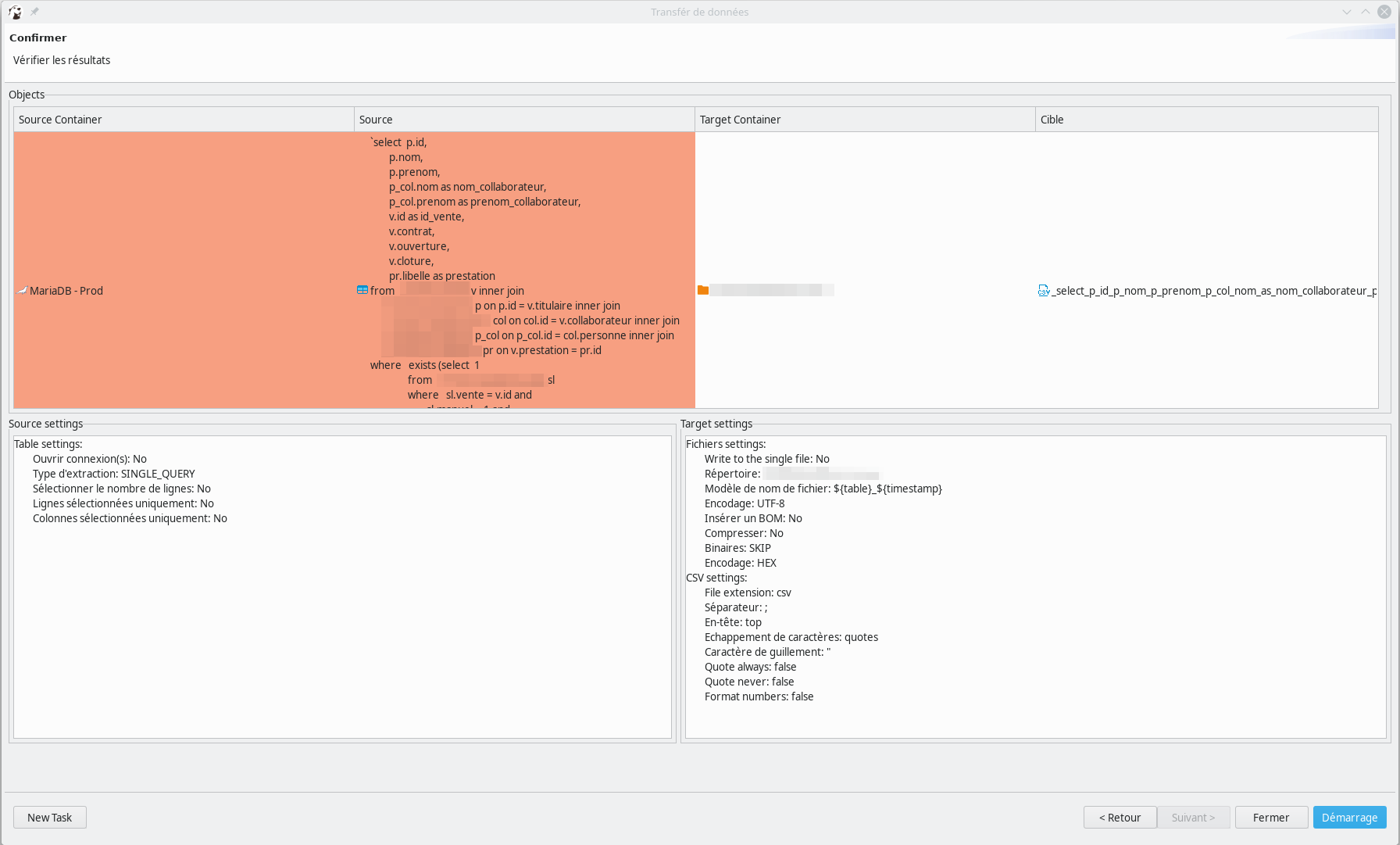Click the MariaDB connection icon in Source Container
1400x845 pixels.
point(22,291)
